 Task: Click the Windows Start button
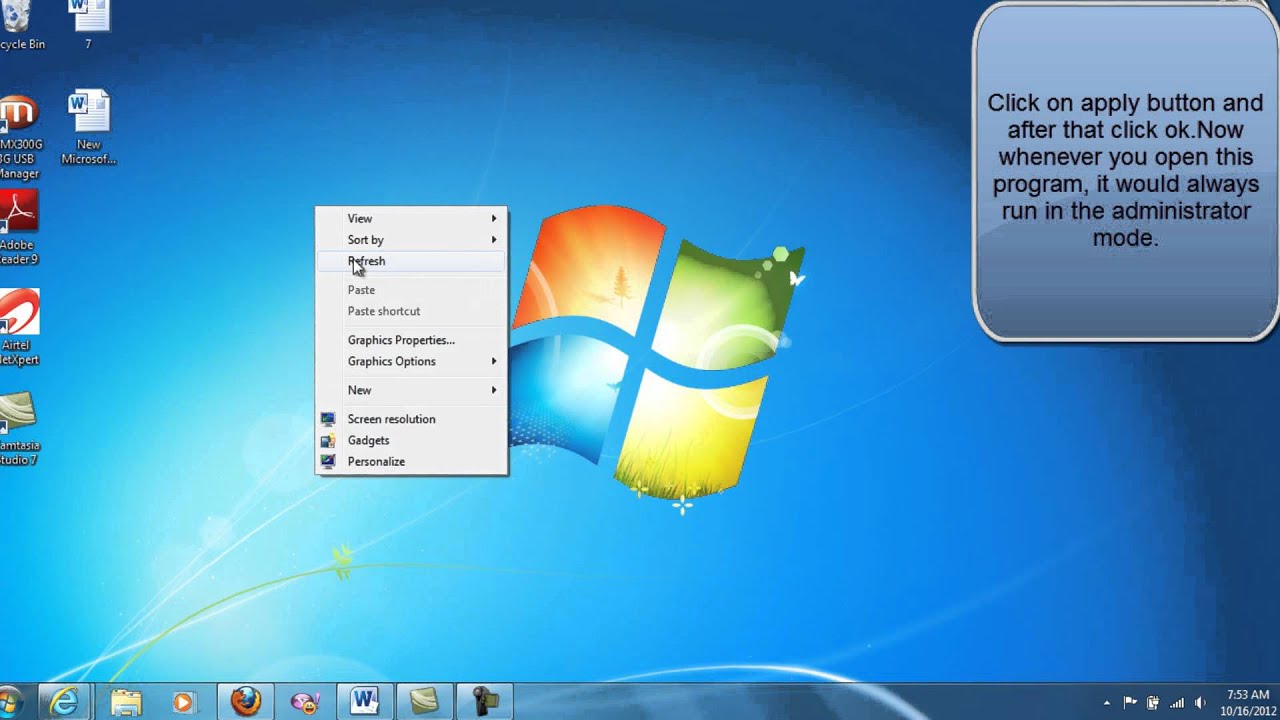(x=10, y=702)
